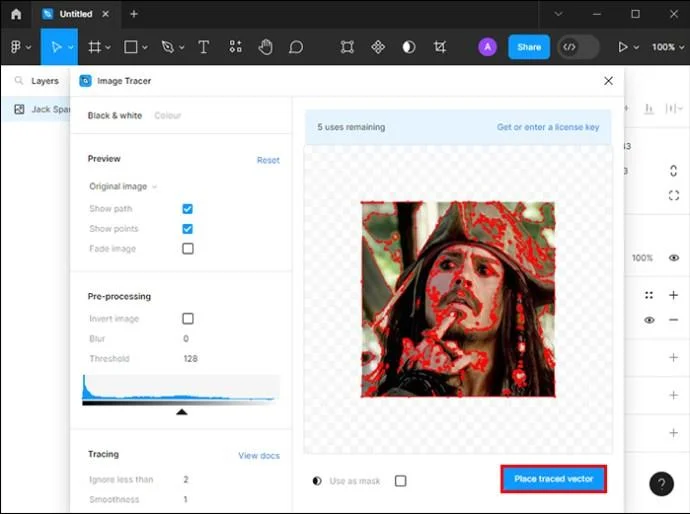Add a new file tab

click(x=134, y=14)
